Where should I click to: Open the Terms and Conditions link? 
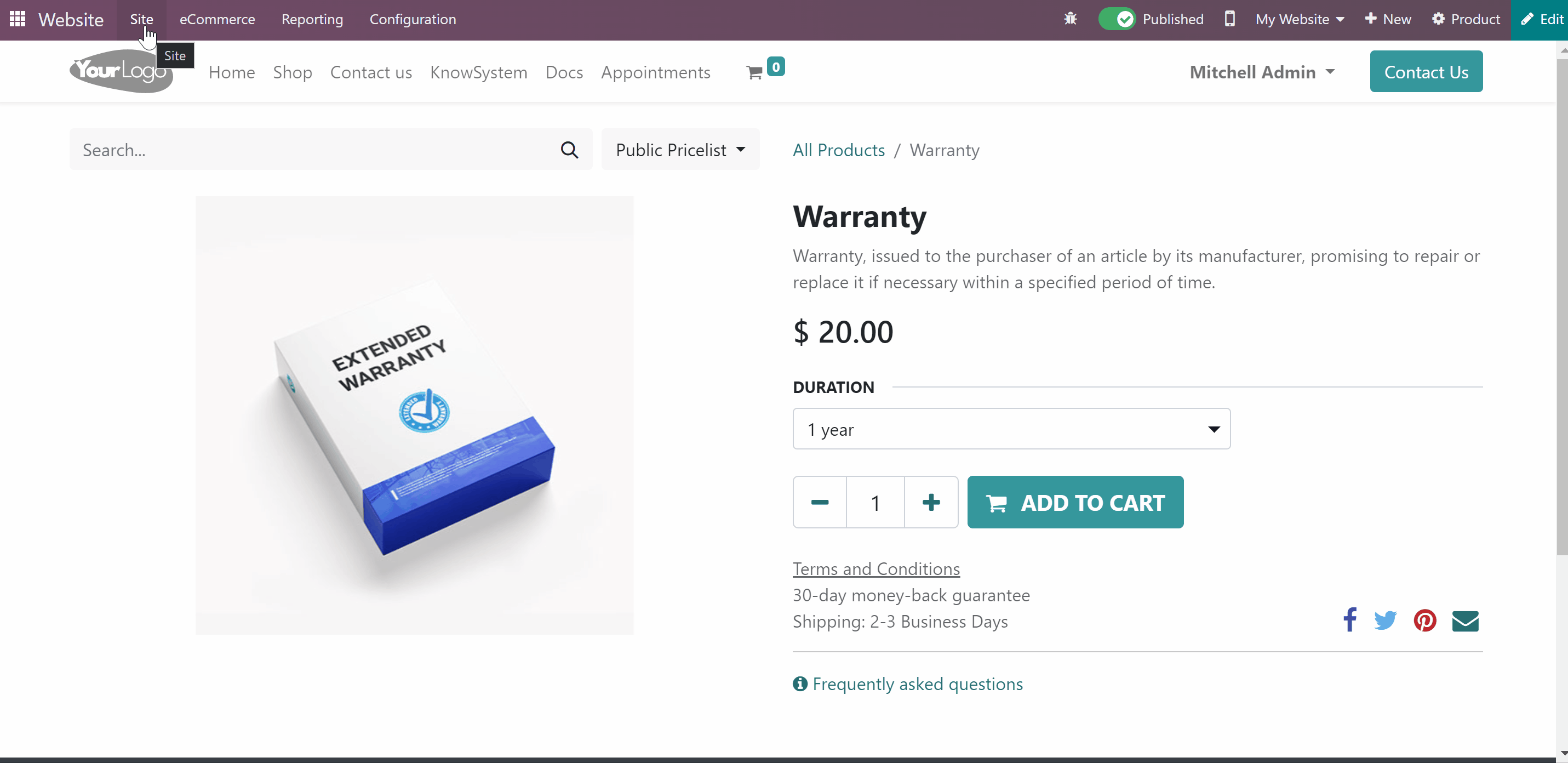tap(876, 568)
